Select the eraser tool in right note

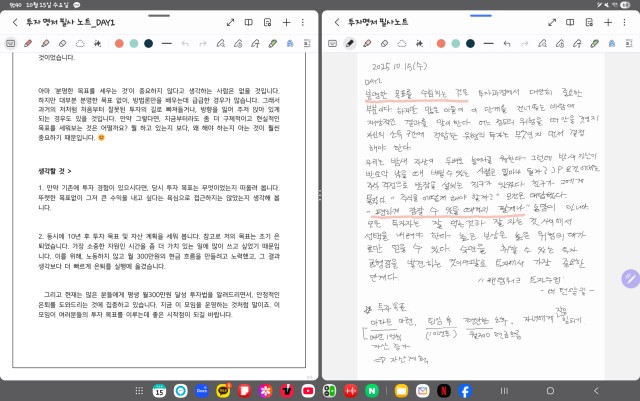click(x=384, y=43)
